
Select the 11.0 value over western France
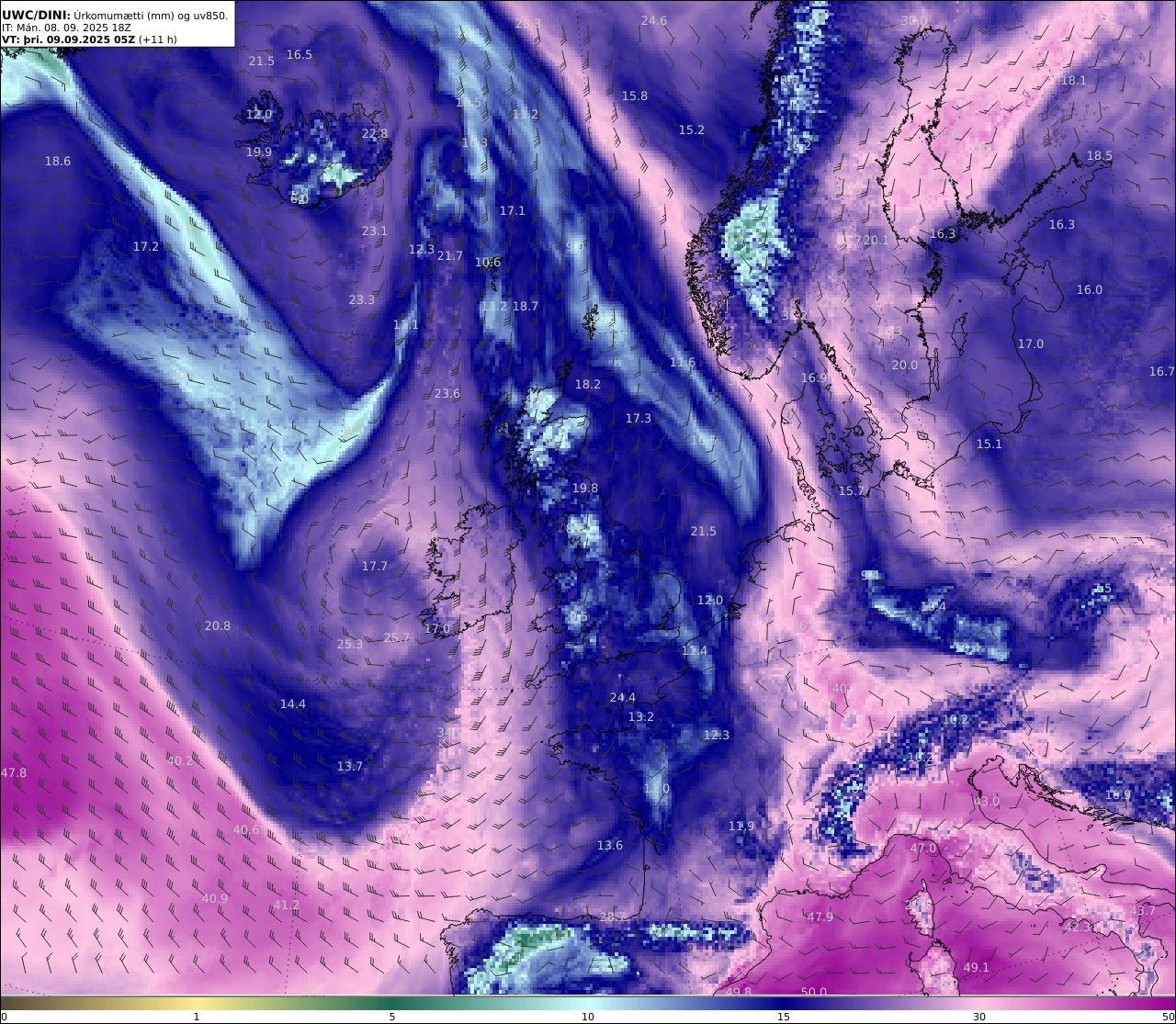click(x=657, y=788)
